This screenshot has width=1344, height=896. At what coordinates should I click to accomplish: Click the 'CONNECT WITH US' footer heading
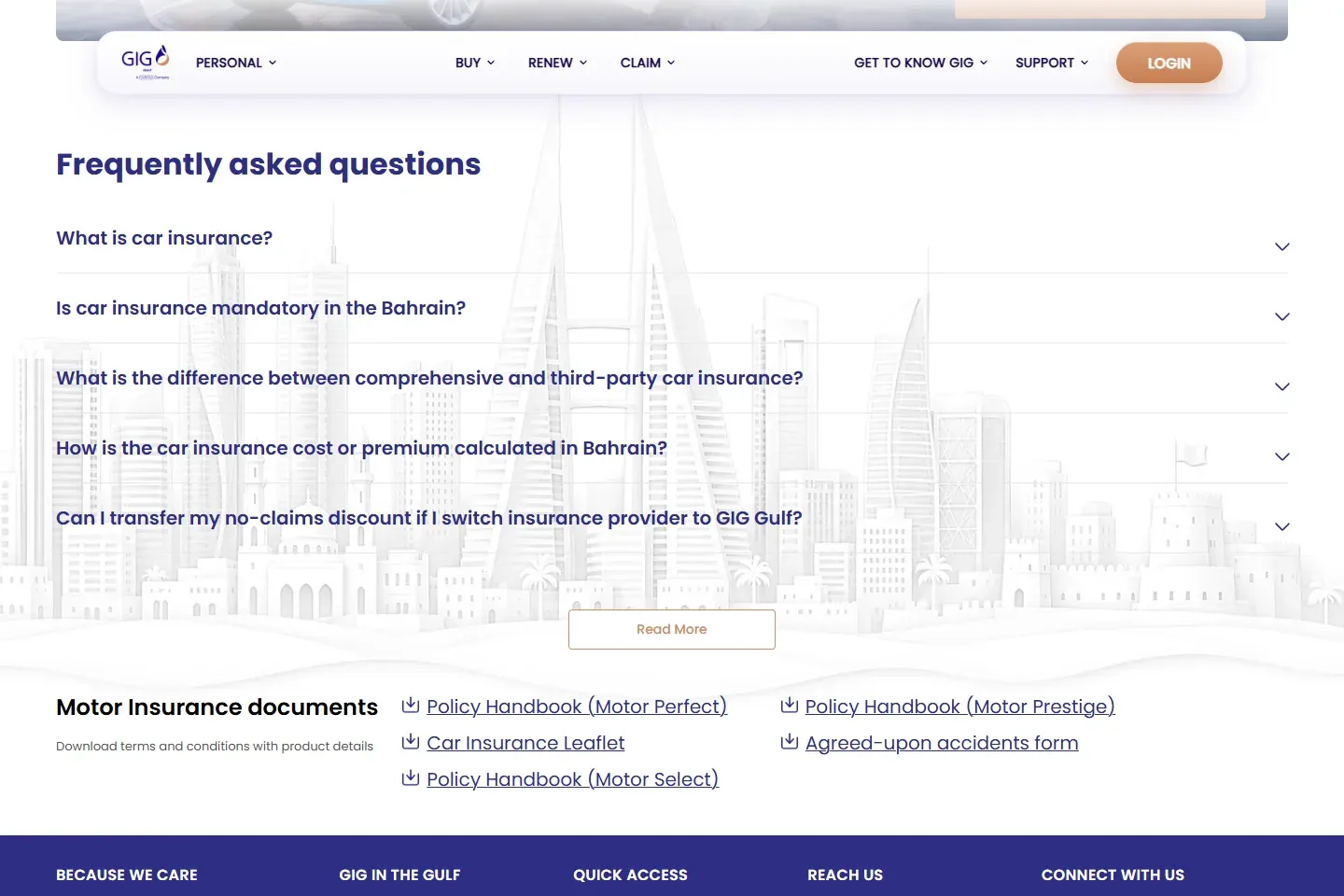[x=1113, y=875]
